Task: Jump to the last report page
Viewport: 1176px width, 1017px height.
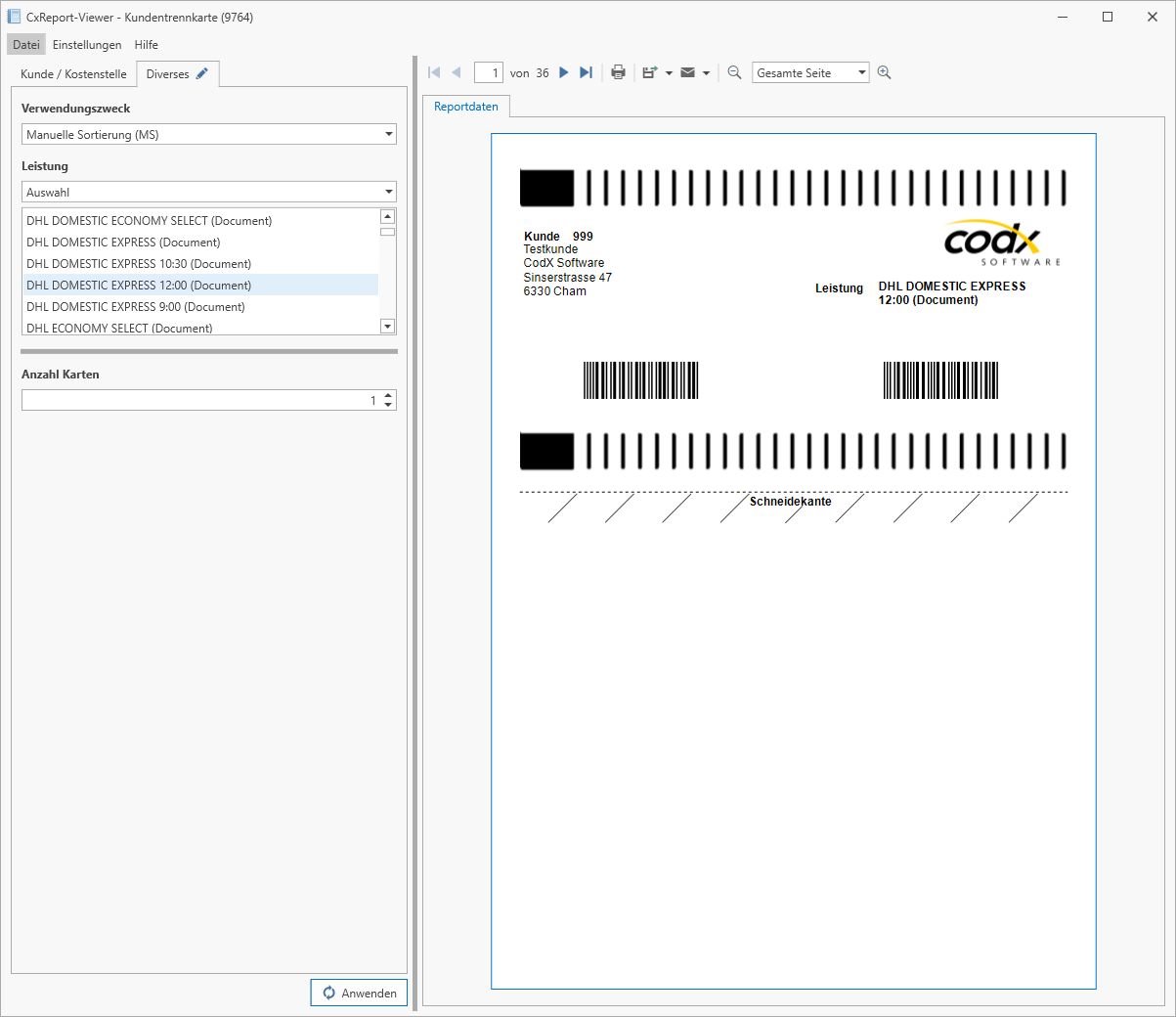Action: point(586,72)
